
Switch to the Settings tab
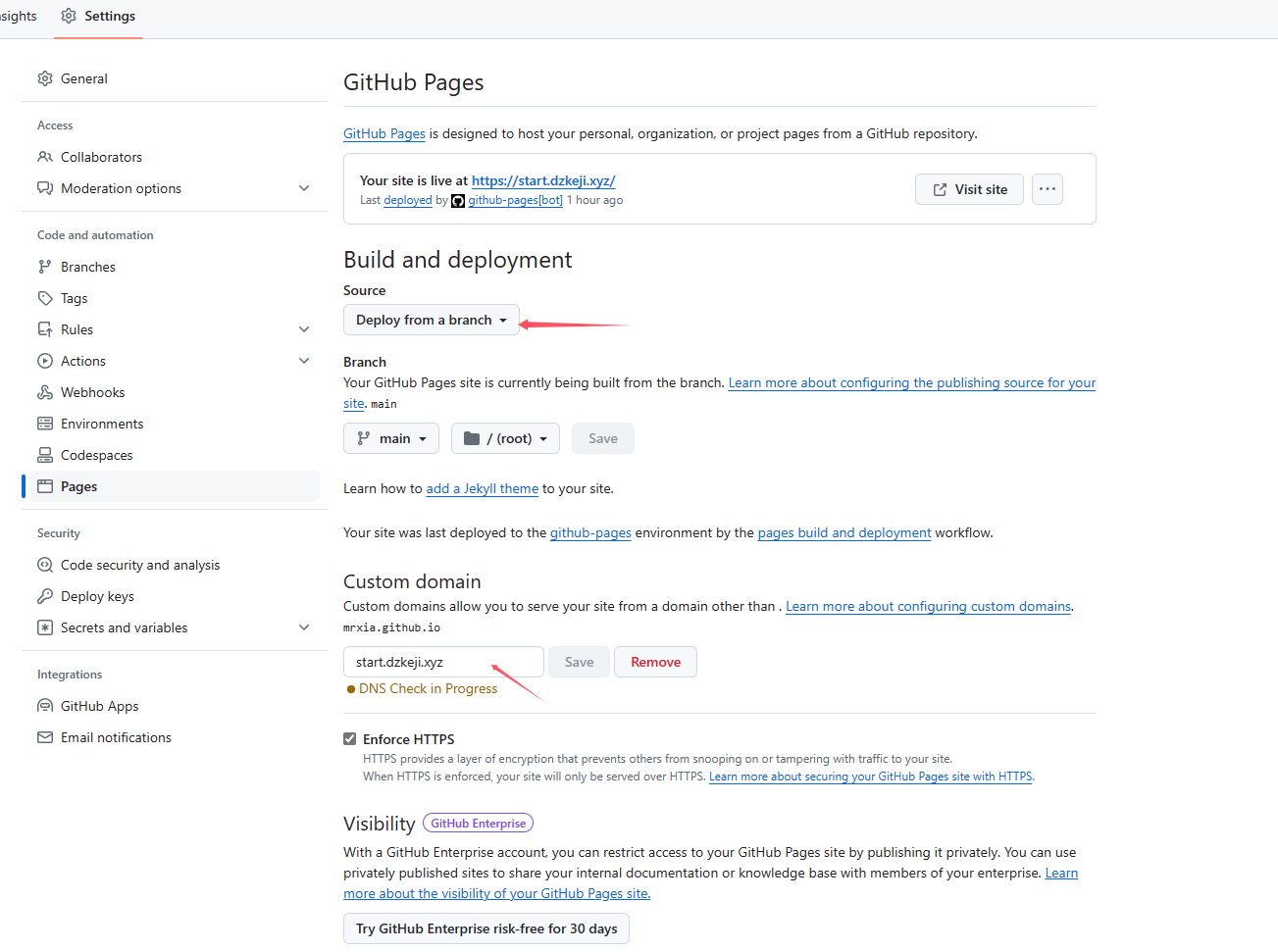pos(98,16)
